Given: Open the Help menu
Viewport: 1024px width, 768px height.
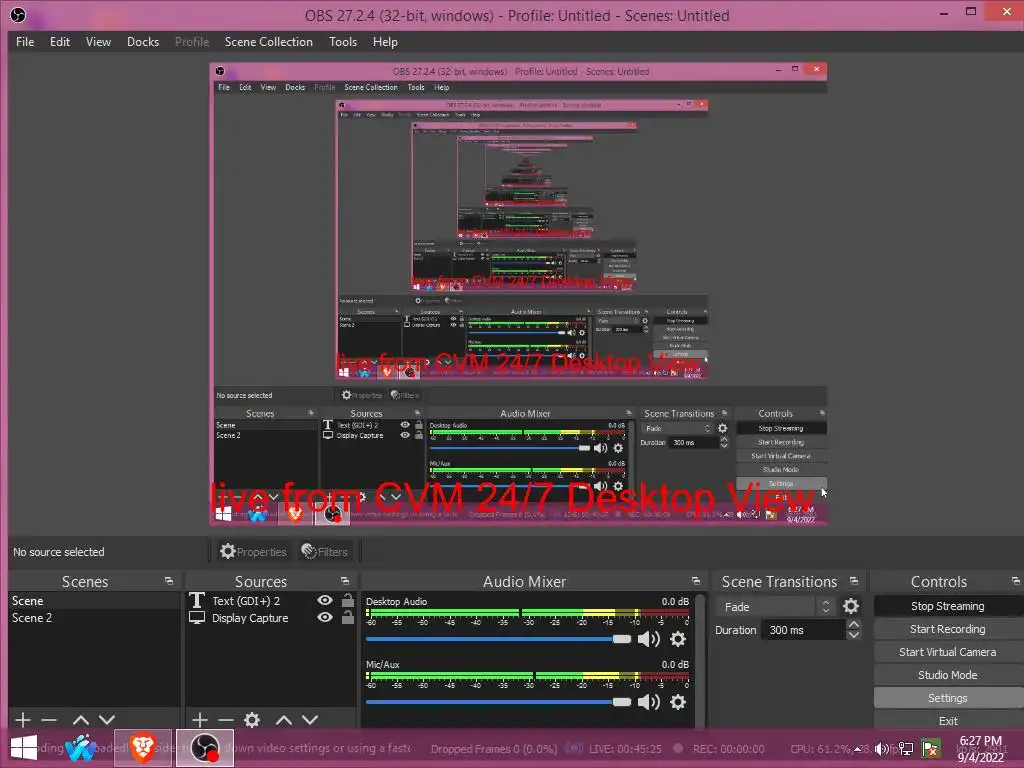Looking at the screenshot, I should coord(385,42).
